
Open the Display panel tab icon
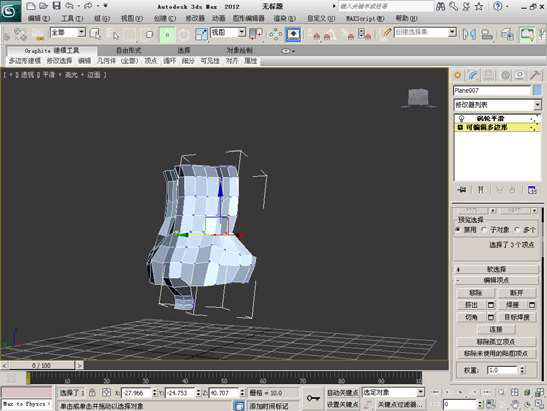click(520, 75)
